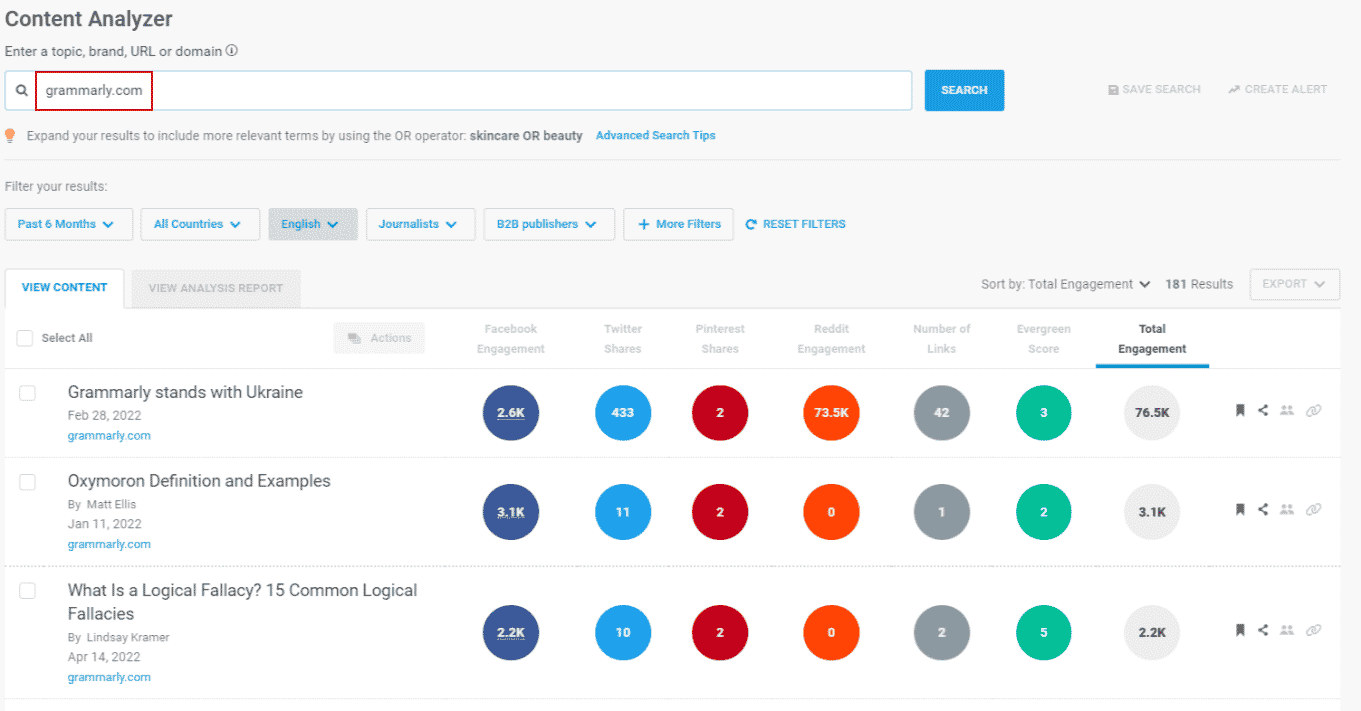Click author name 'Lindsay Kramer'
1361x711 pixels.
point(128,637)
